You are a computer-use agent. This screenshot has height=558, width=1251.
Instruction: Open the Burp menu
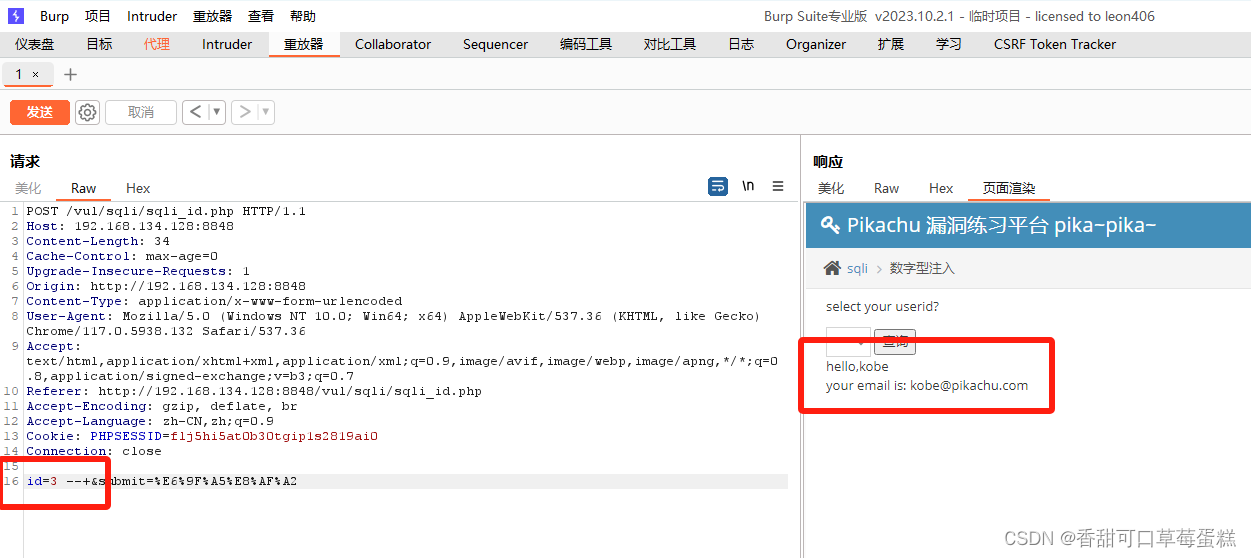(55, 16)
